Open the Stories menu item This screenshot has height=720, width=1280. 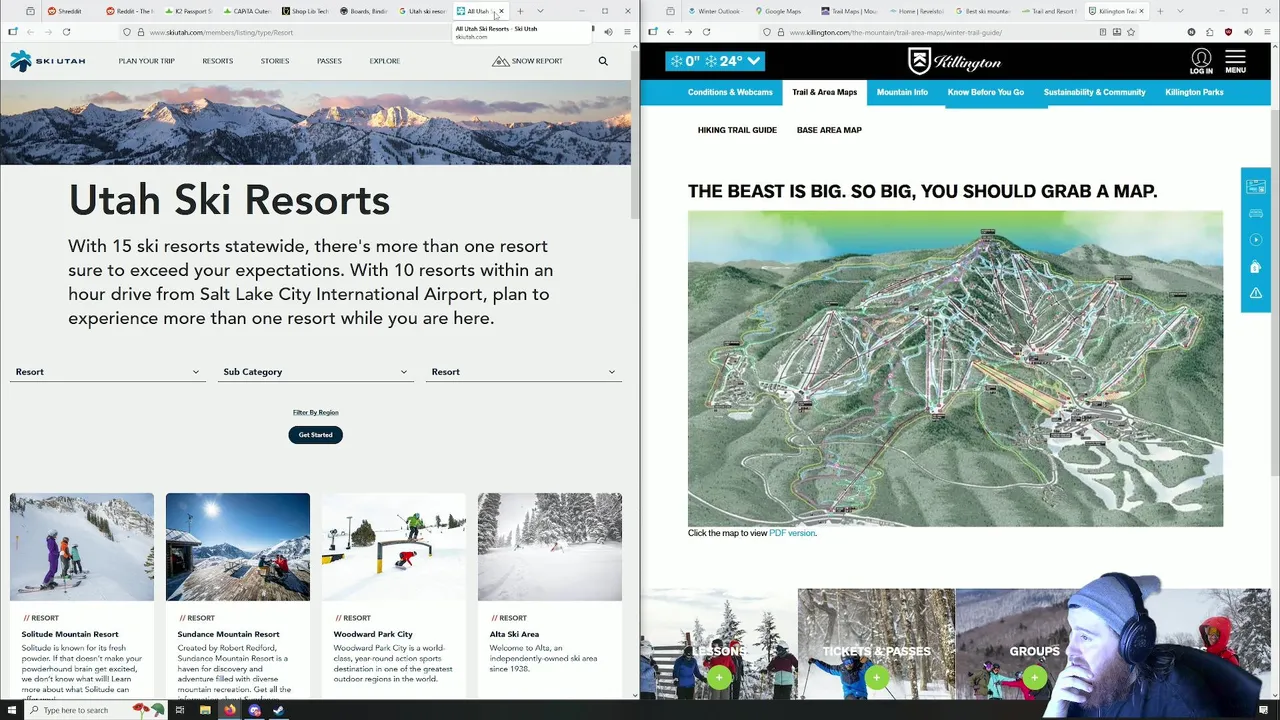[x=275, y=61]
